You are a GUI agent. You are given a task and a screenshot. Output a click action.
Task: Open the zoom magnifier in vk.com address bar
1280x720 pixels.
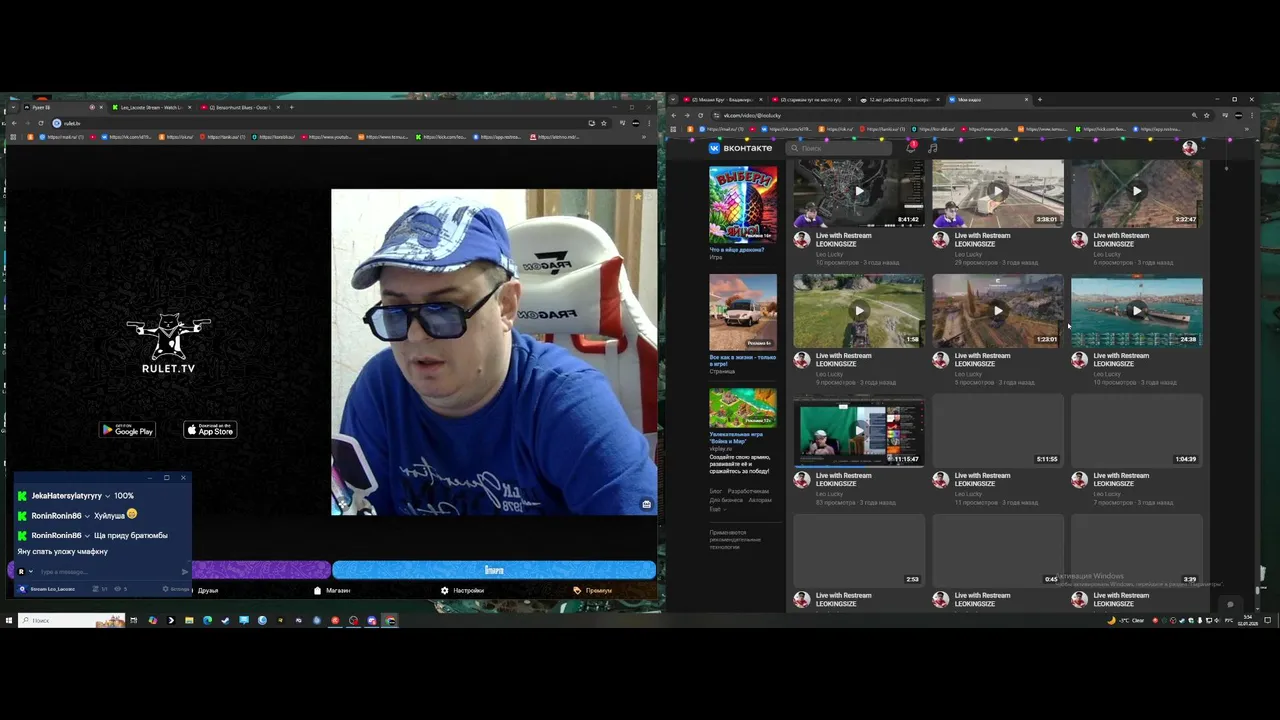(1194, 115)
